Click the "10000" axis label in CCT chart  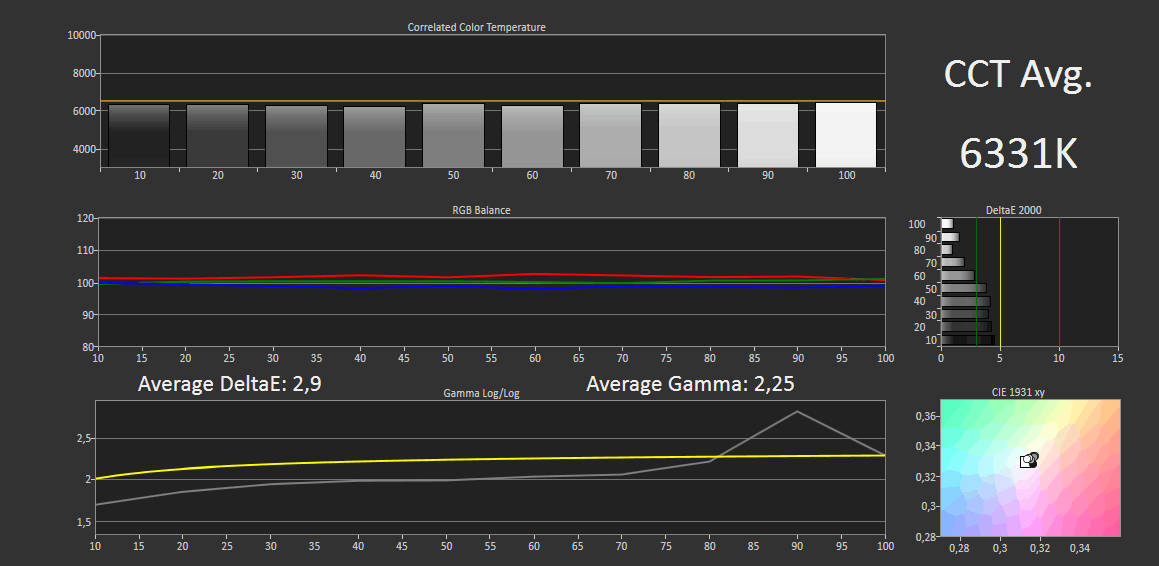pyautogui.click(x=81, y=35)
